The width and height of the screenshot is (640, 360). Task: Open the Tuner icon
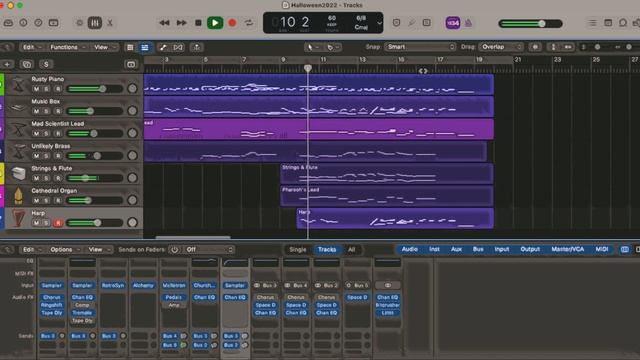pyautogui.click(x=411, y=23)
